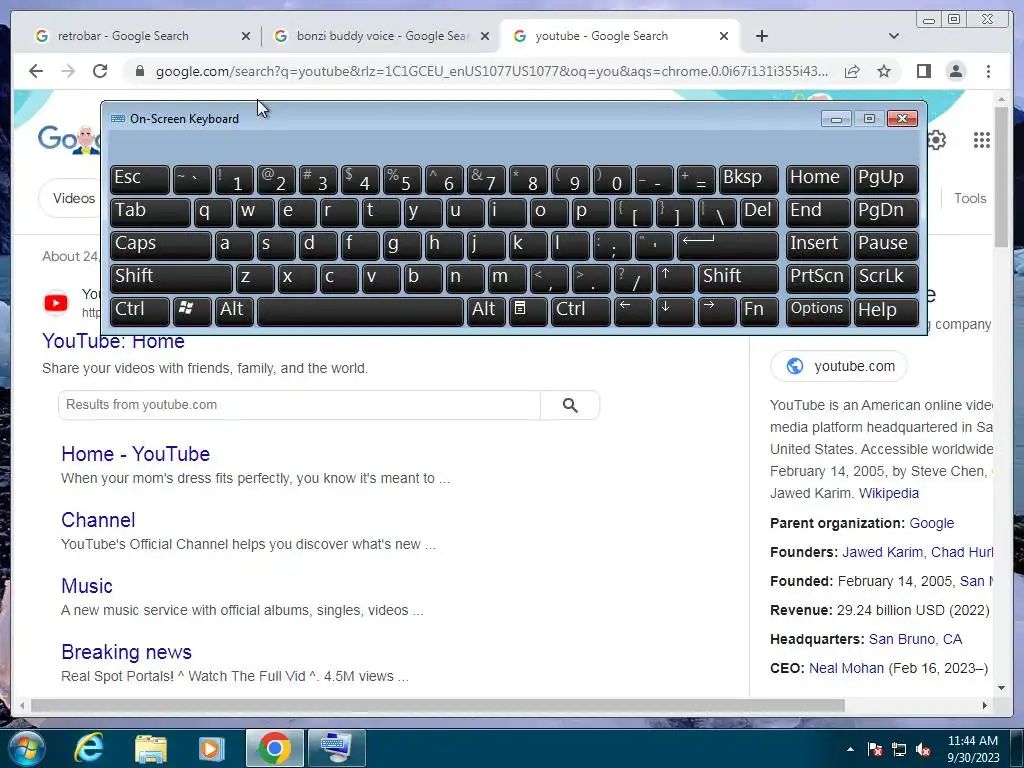
Task: Toggle the right Shift key
Action: click(739, 278)
